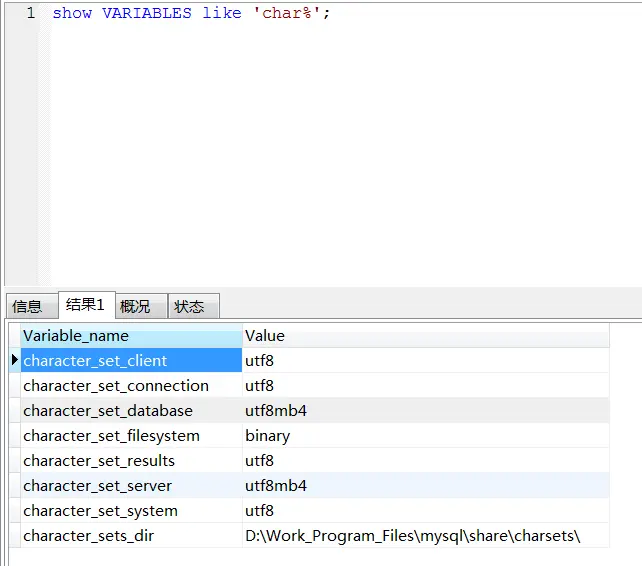Click the VARIABLES keyword in the query
642x566 pixels.
147,13
